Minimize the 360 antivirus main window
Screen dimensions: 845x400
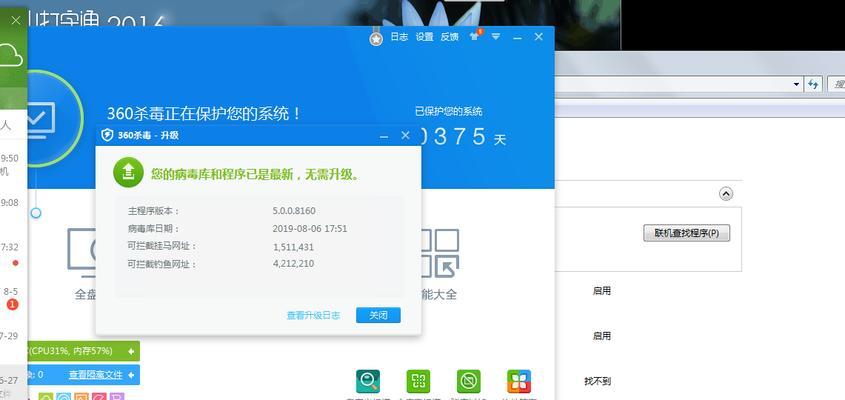click(517, 38)
